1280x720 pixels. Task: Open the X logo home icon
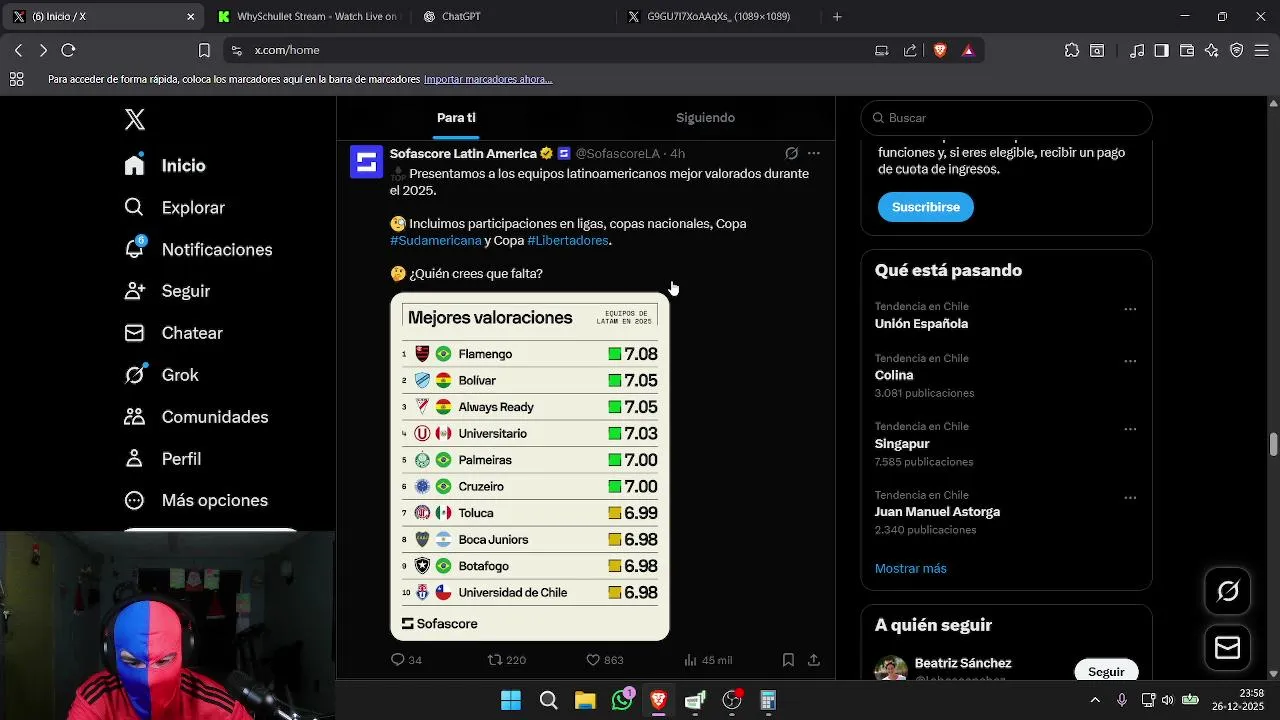pyautogui.click(x=135, y=119)
